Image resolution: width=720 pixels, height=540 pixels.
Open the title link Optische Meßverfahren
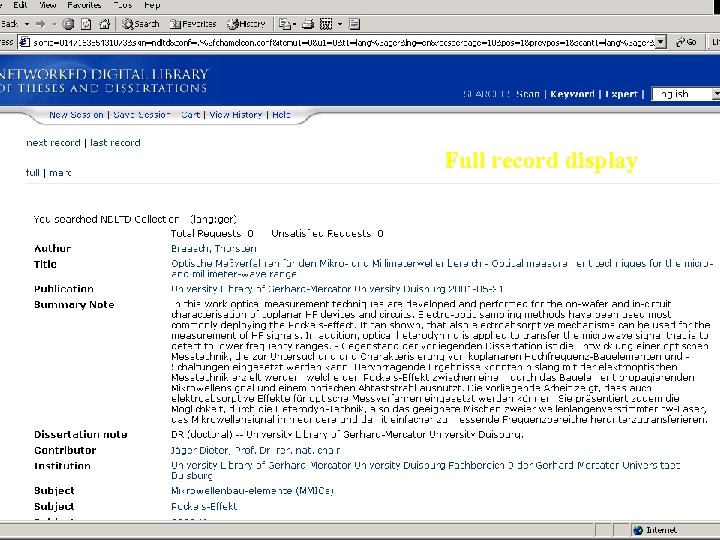443,269
